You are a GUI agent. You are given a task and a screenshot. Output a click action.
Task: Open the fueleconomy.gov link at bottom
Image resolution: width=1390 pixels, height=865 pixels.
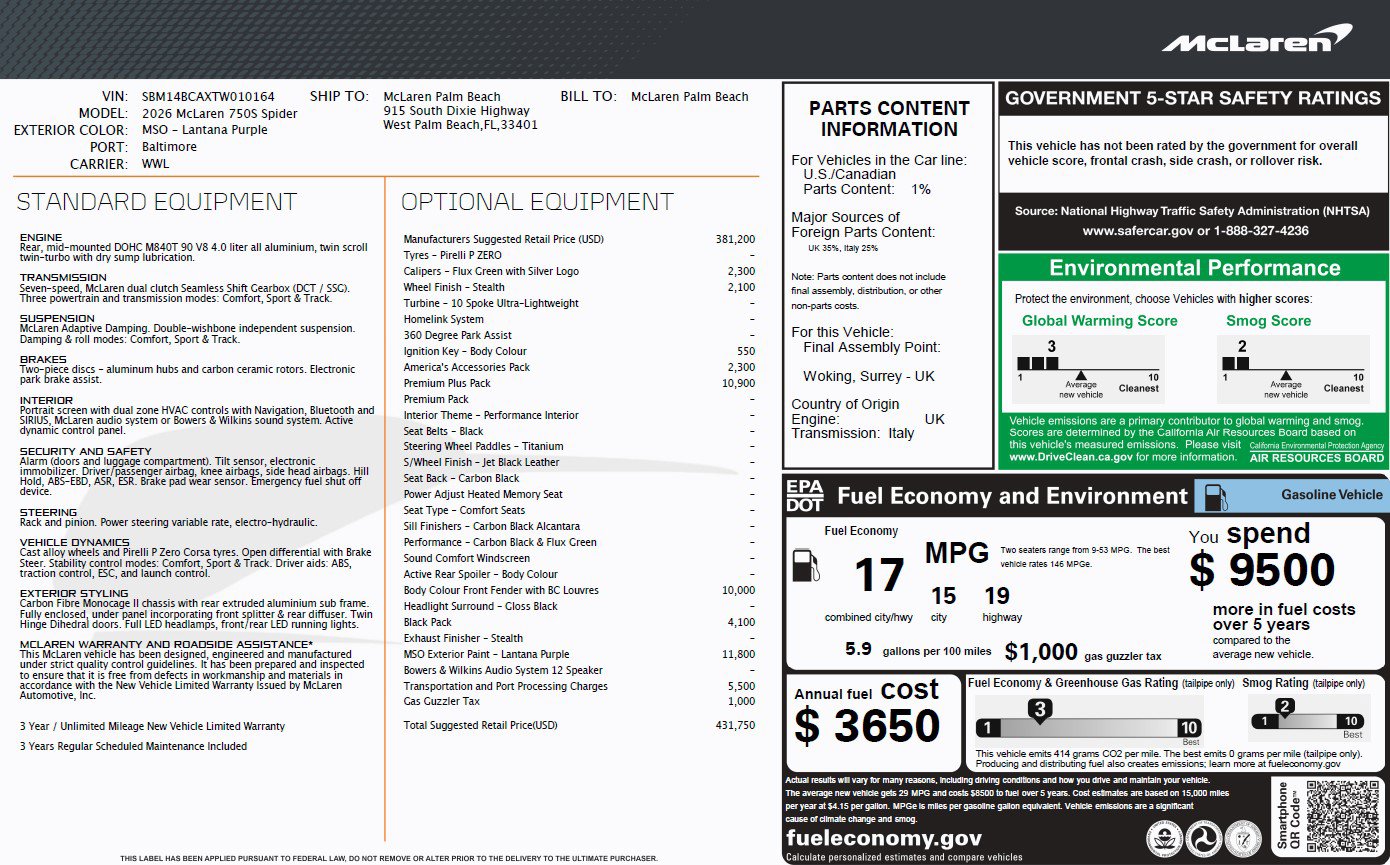884,838
